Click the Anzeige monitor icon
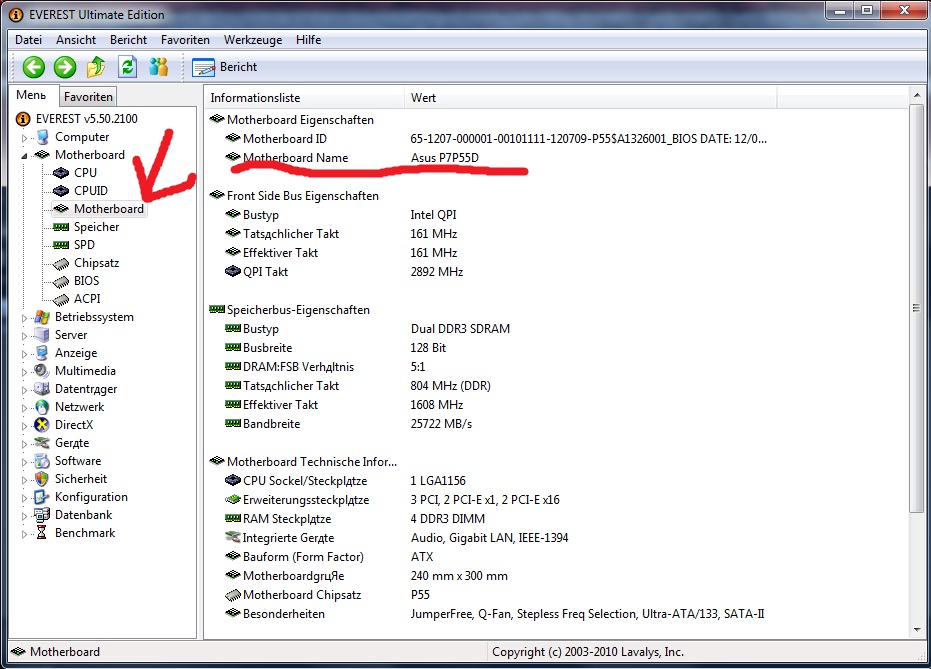931x669 pixels. coord(42,353)
